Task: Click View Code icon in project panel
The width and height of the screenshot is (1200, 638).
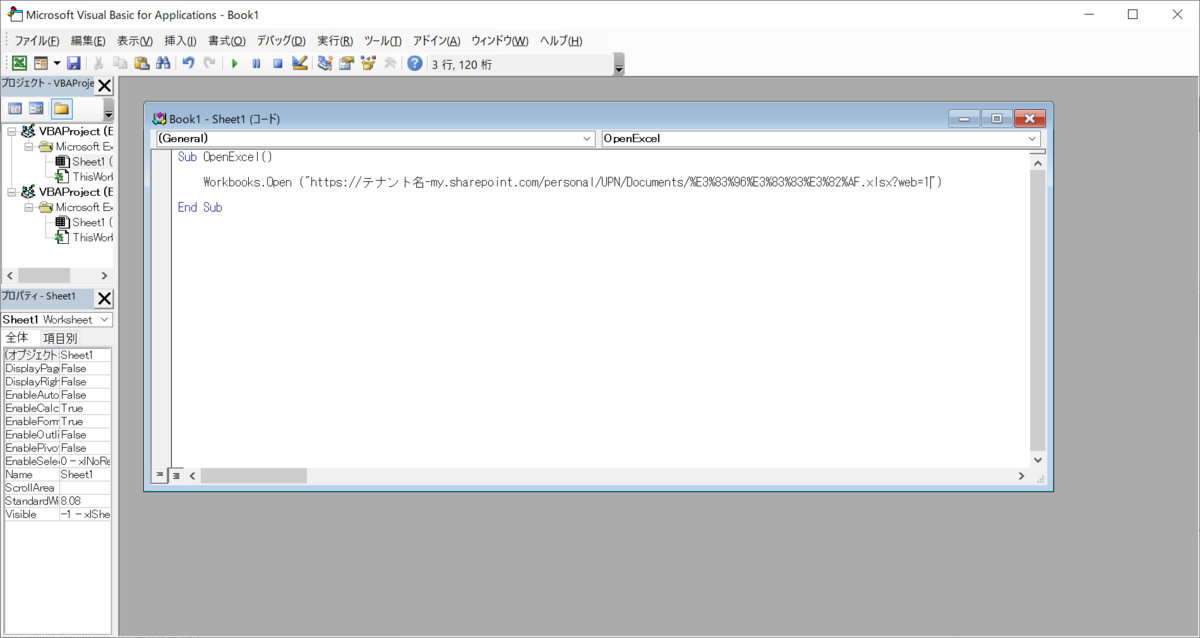Action: (x=15, y=108)
